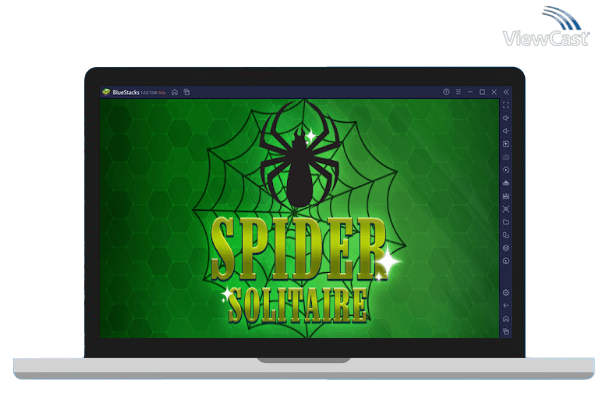The height and width of the screenshot is (414, 602).
Task: Open the multi-instance tabs icon in title bar
Action: 187,92
